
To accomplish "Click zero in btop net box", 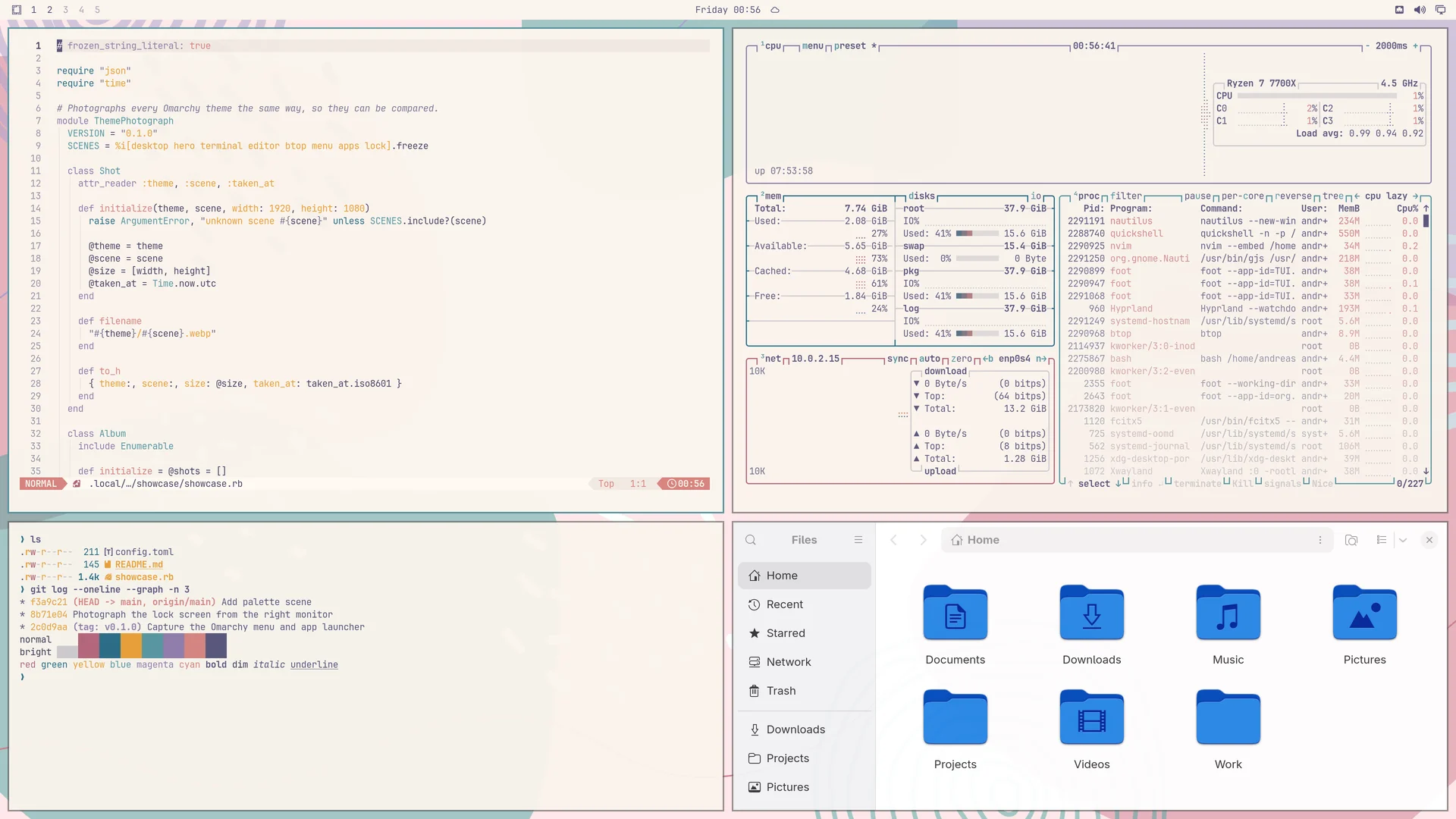I will (962, 359).
